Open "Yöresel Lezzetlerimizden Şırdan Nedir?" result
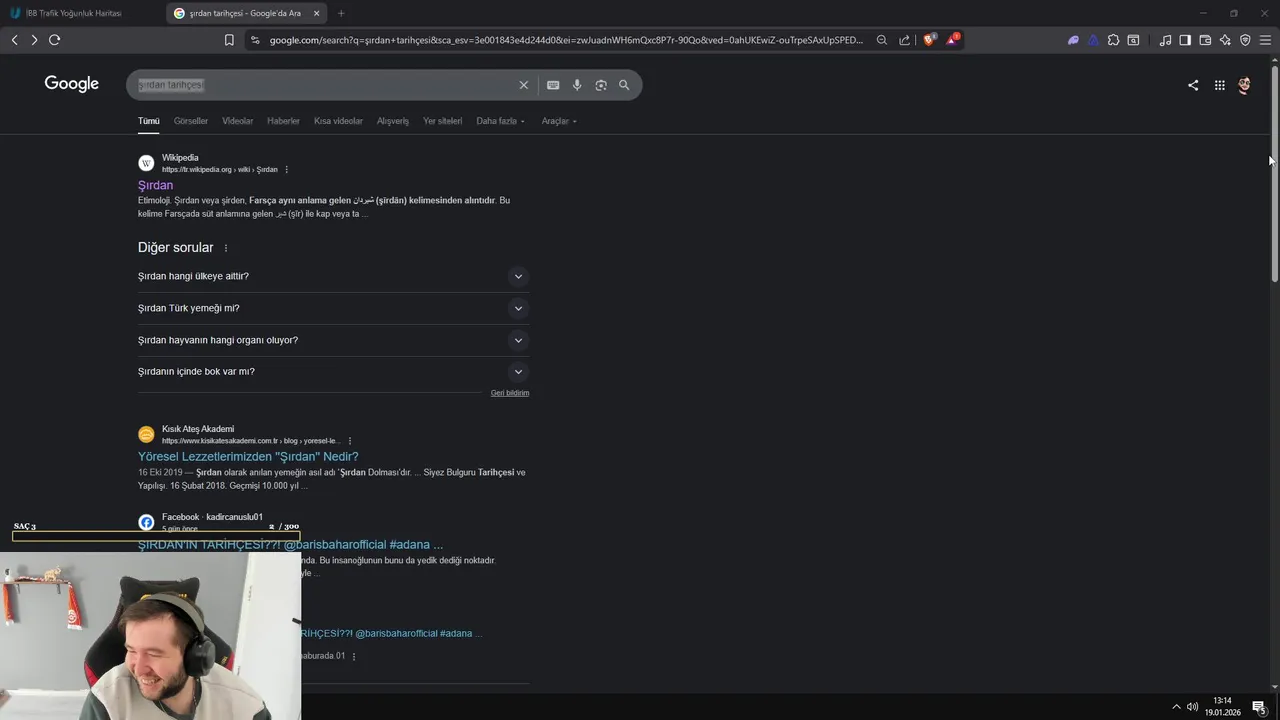 tap(248, 456)
